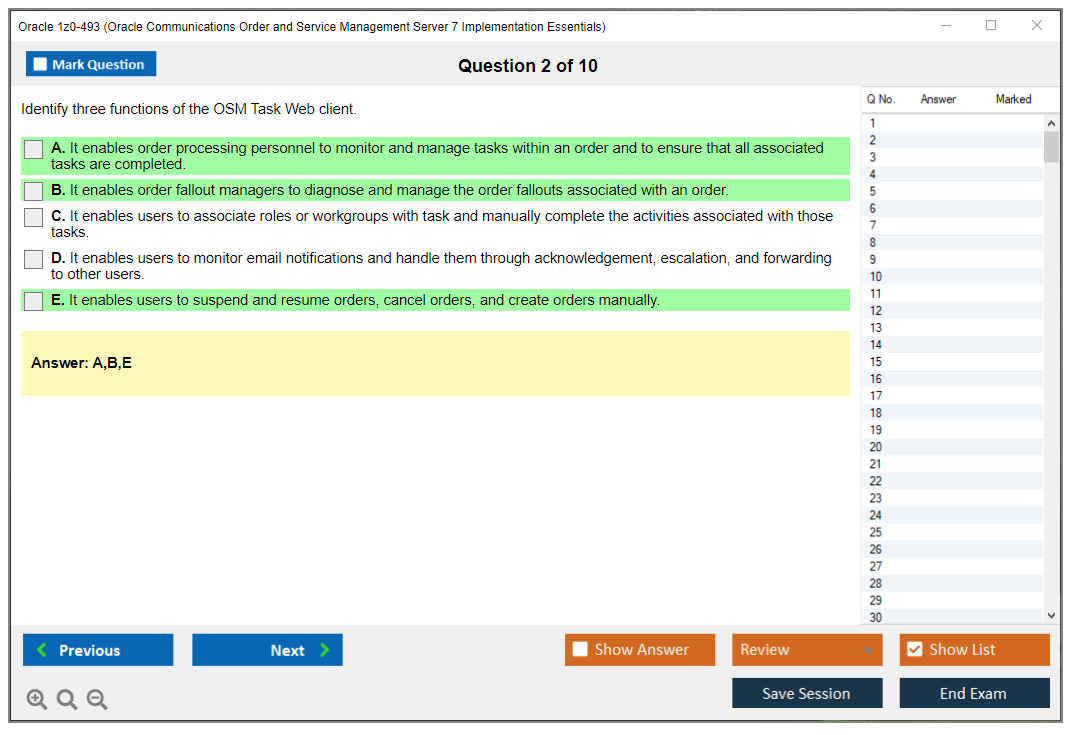Click the scrollbar down arrow in question list
1075x735 pixels.
pos(1051,614)
